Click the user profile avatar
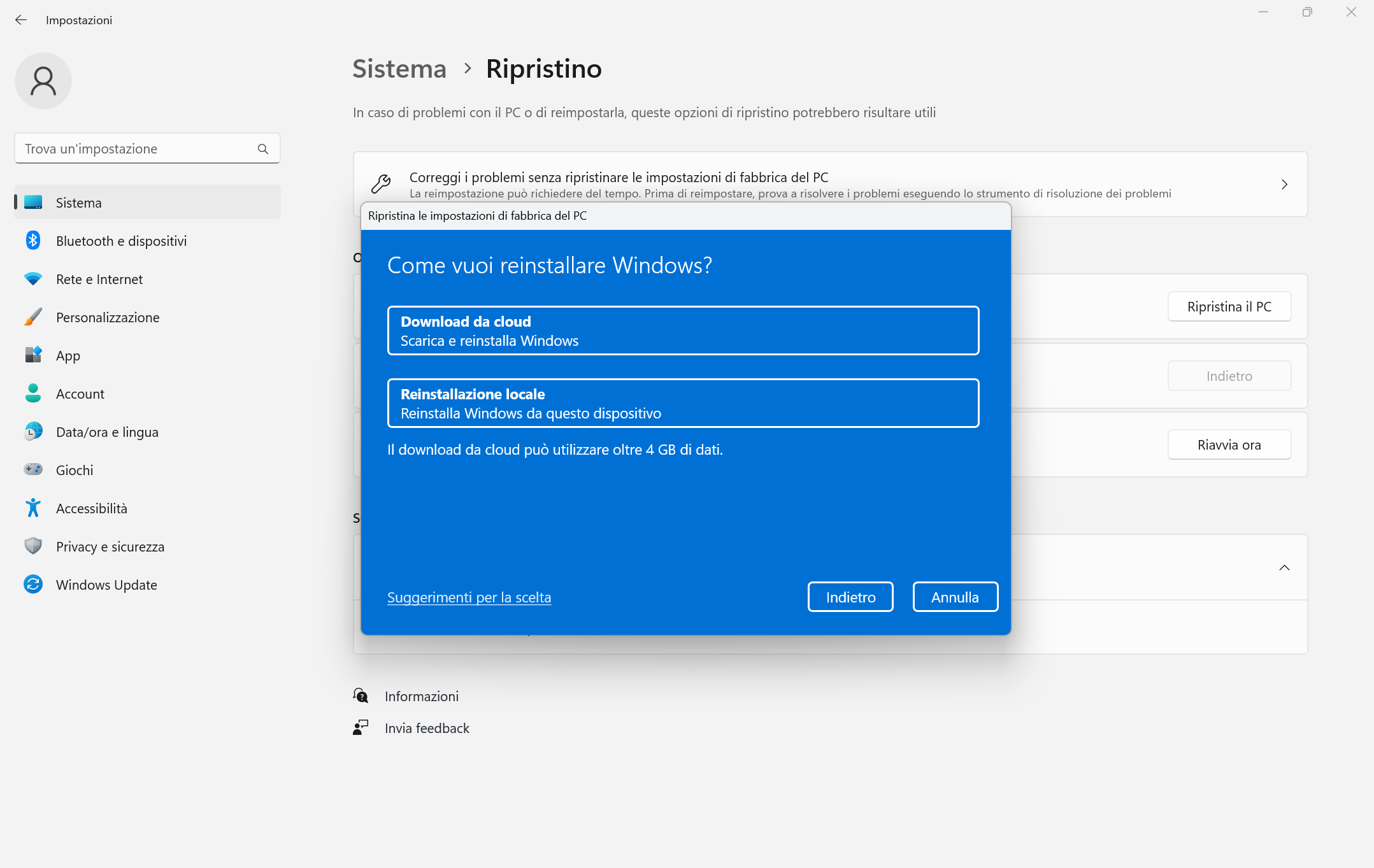 pyautogui.click(x=43, y=81)
